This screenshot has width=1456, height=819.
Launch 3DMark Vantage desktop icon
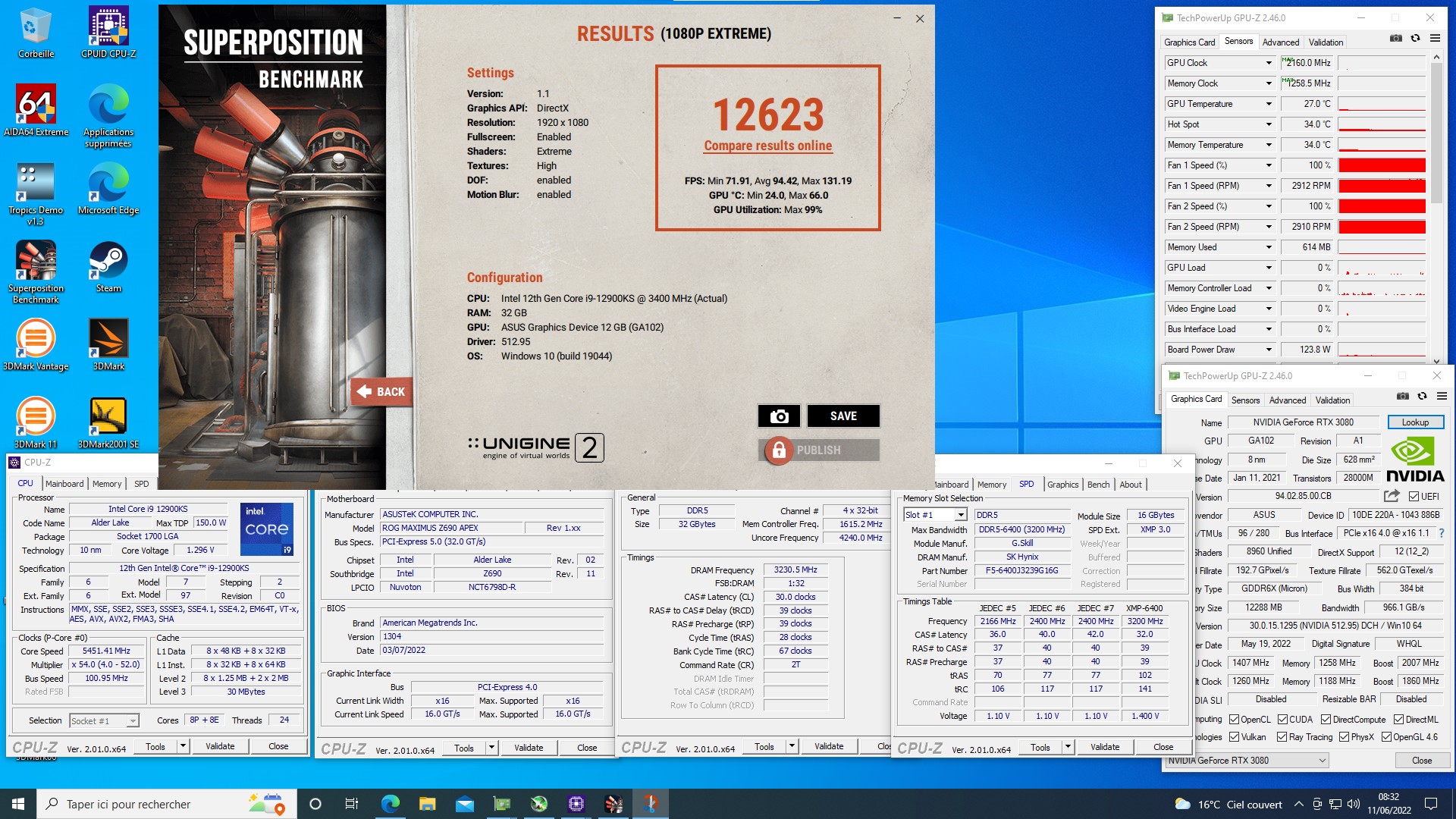pyautogui.click(x=36, y=345)
